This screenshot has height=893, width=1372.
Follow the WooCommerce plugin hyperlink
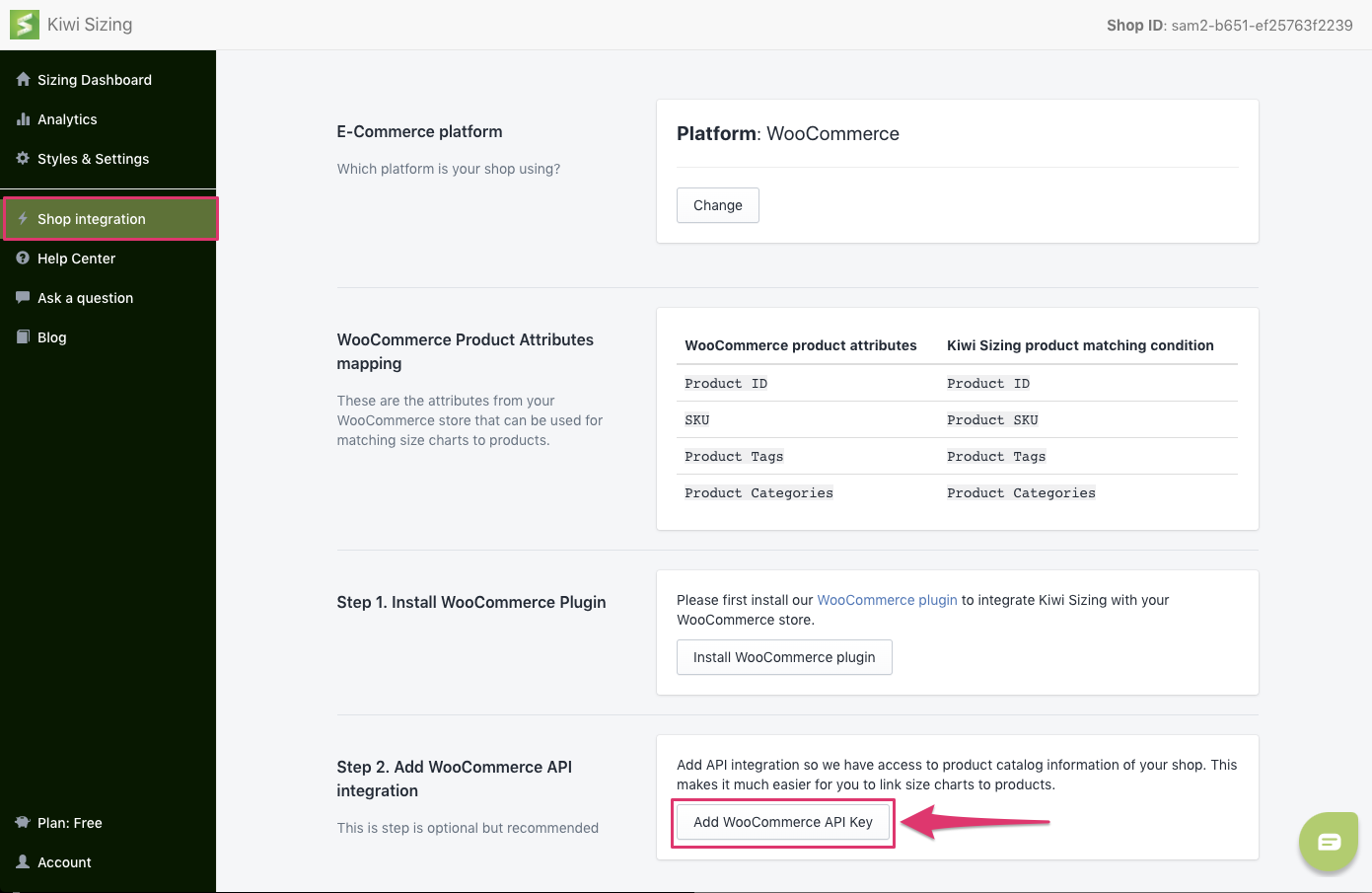click(887, 600)
